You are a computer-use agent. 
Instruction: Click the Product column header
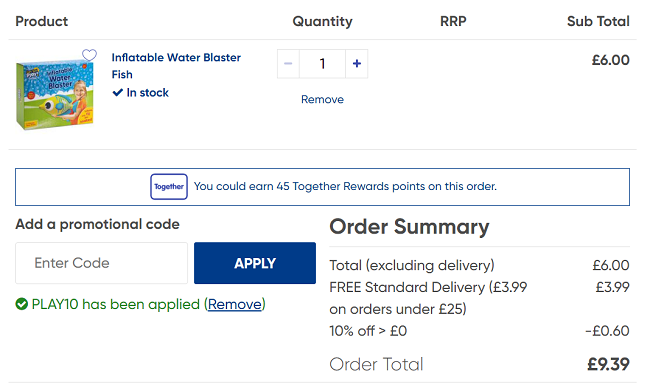pos(41,21)
